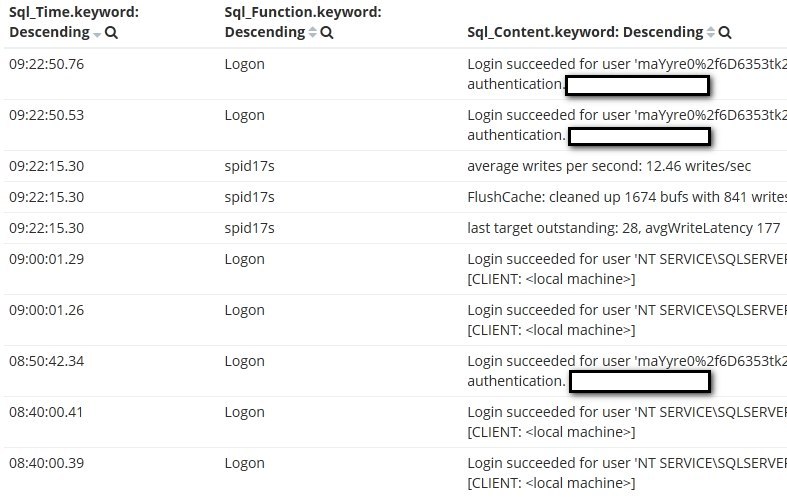Click the Sql_Content.keyword search magnifier icon

click(725, 33)
